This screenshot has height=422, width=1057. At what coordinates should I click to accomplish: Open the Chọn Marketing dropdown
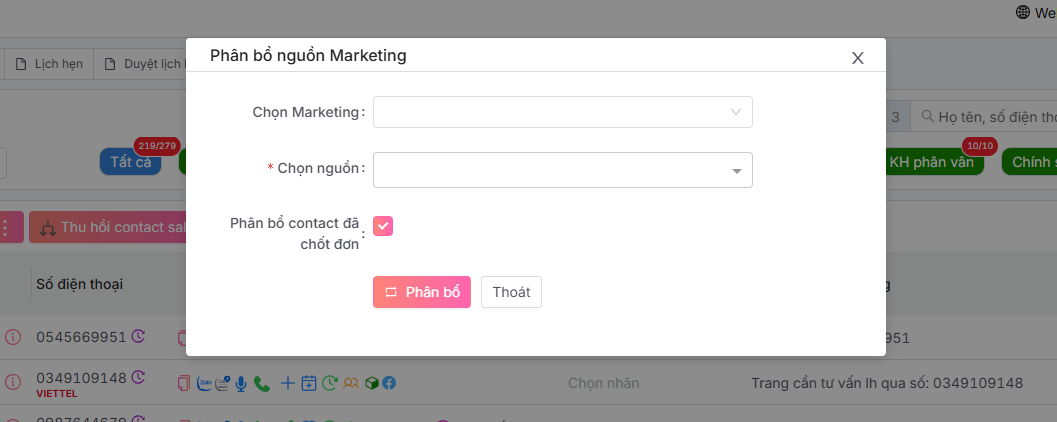(x=562, y=112)
